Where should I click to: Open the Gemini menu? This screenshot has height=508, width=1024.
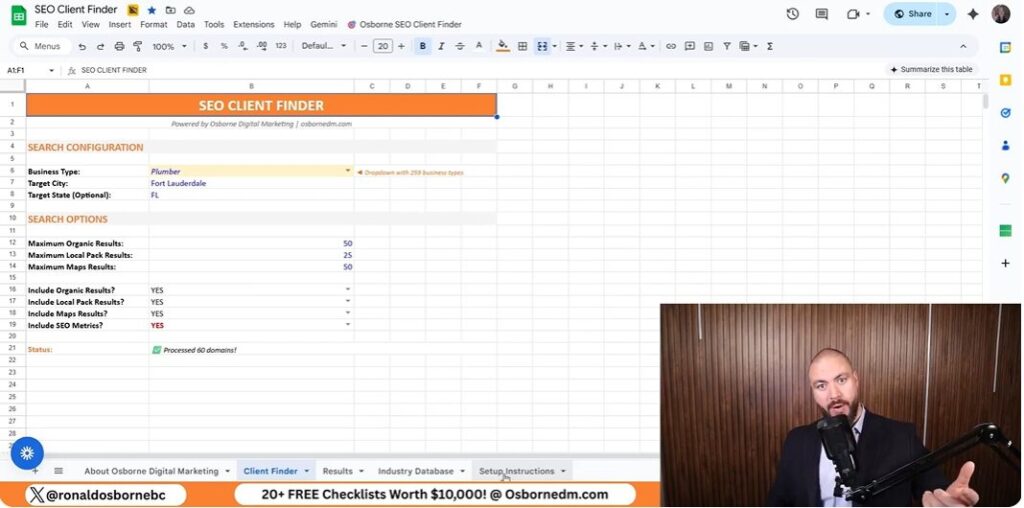[x=323, y=25]
